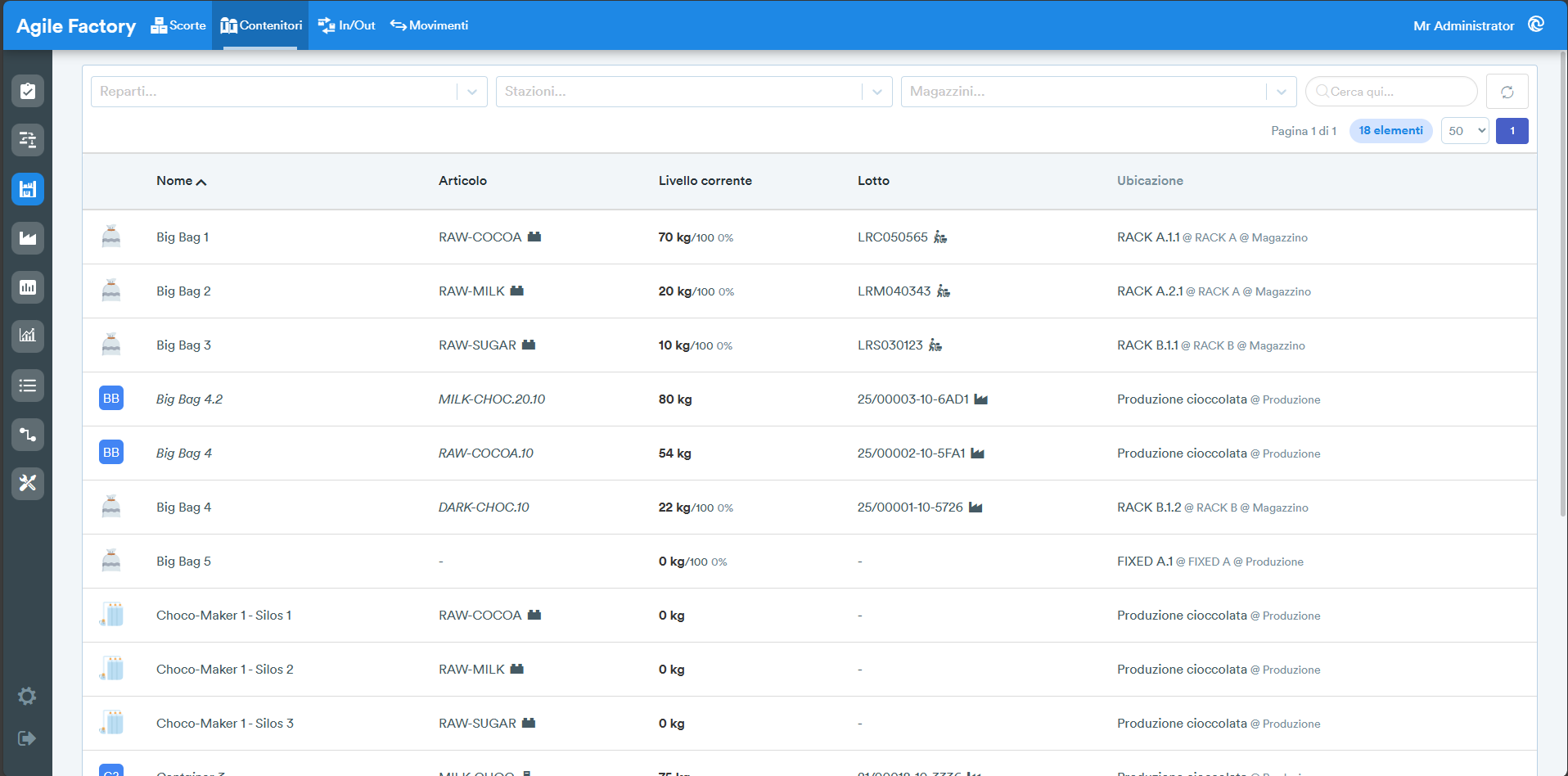Click the Ubicazione column header
Viewport: 1568px width, 776px height.
(1150, 181)
